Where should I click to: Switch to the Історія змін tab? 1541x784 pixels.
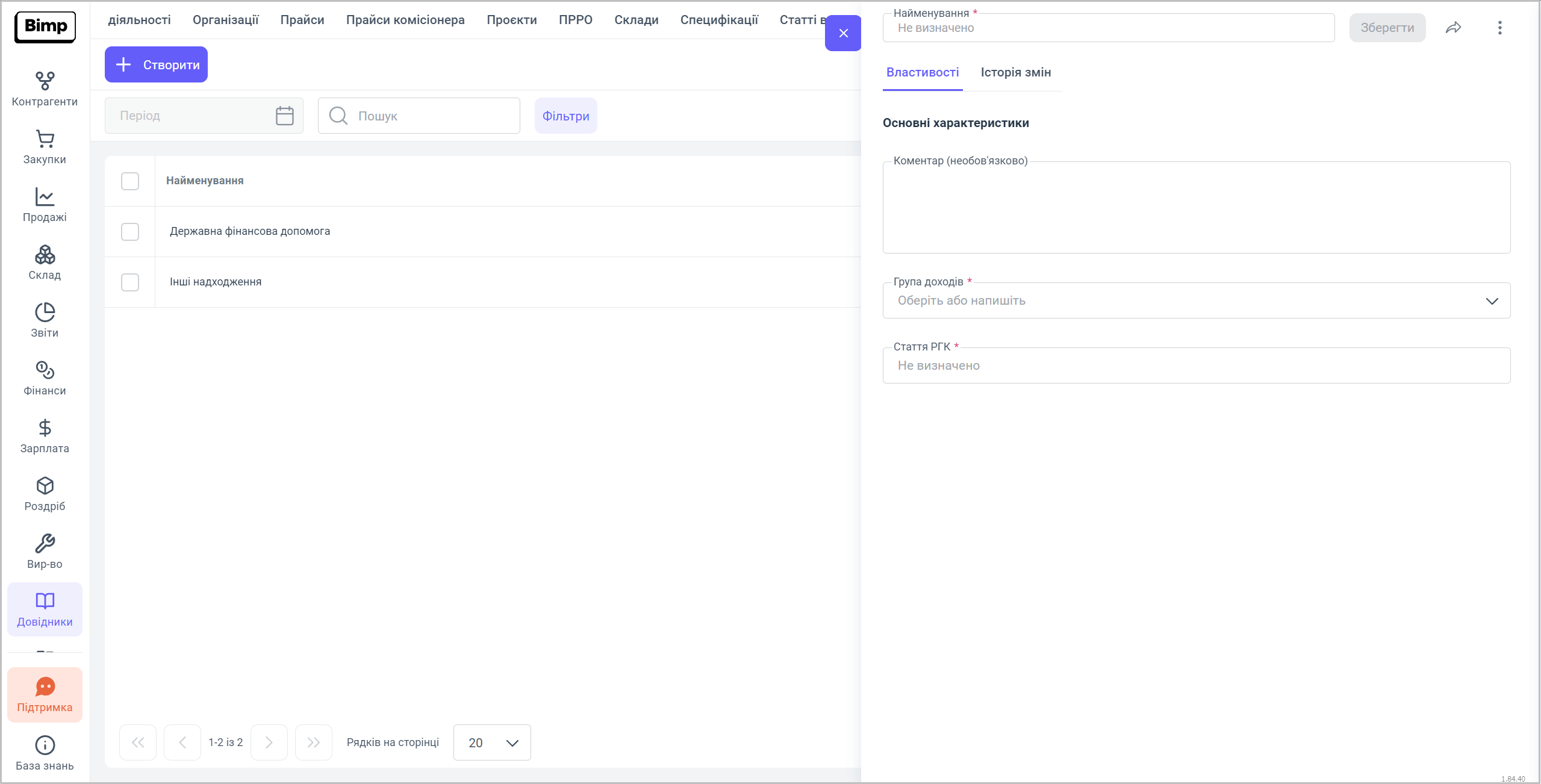tap(1015, 72)
